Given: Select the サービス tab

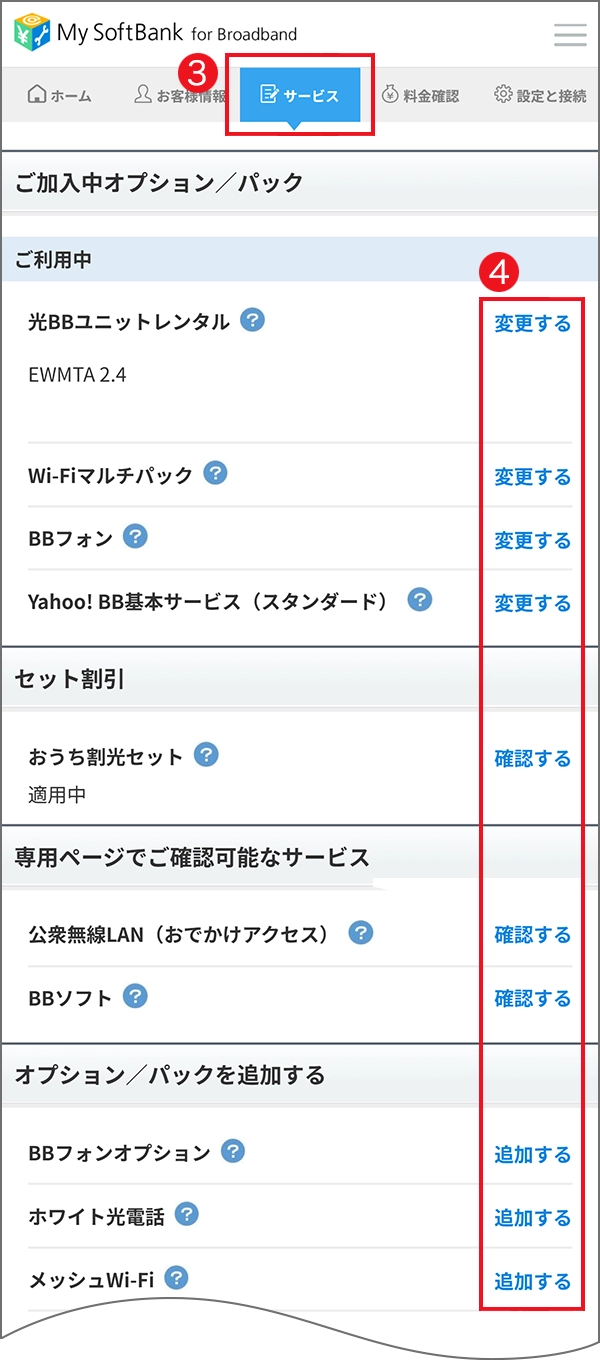Looking at the screenshot, I should (x=300, y=96).
